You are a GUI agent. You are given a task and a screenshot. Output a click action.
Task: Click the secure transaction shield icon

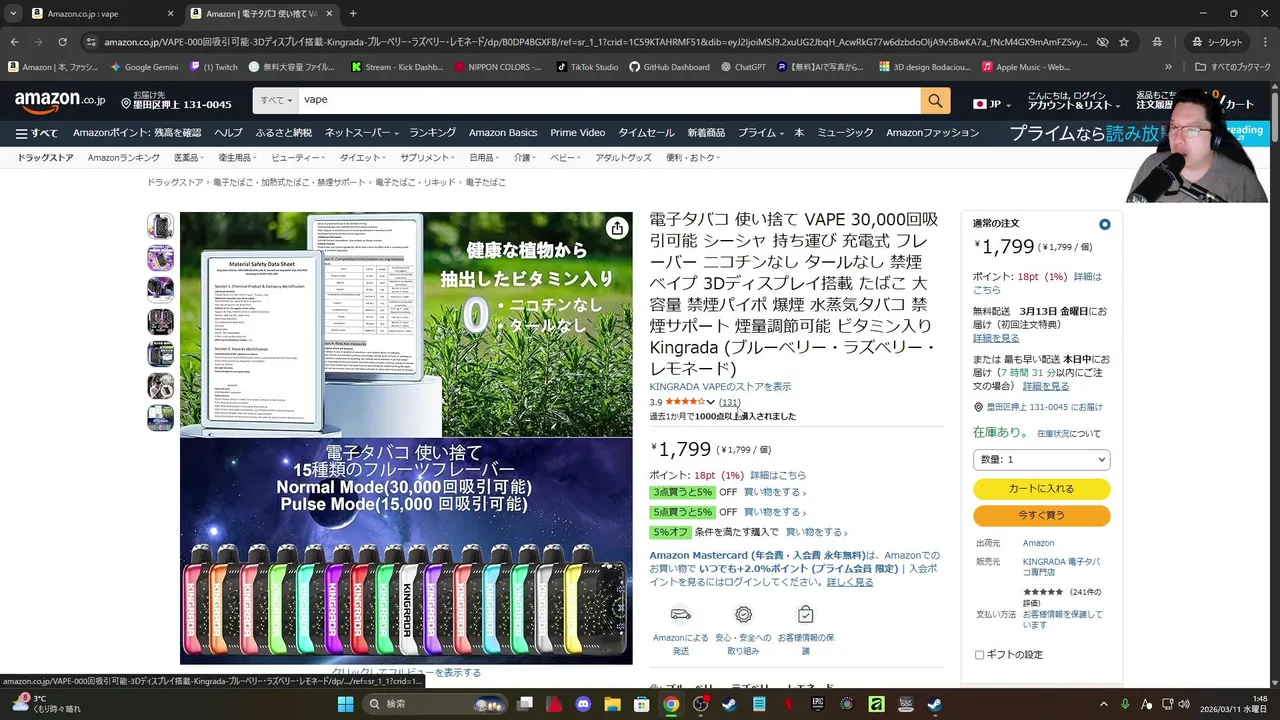(x=743, y=614)
